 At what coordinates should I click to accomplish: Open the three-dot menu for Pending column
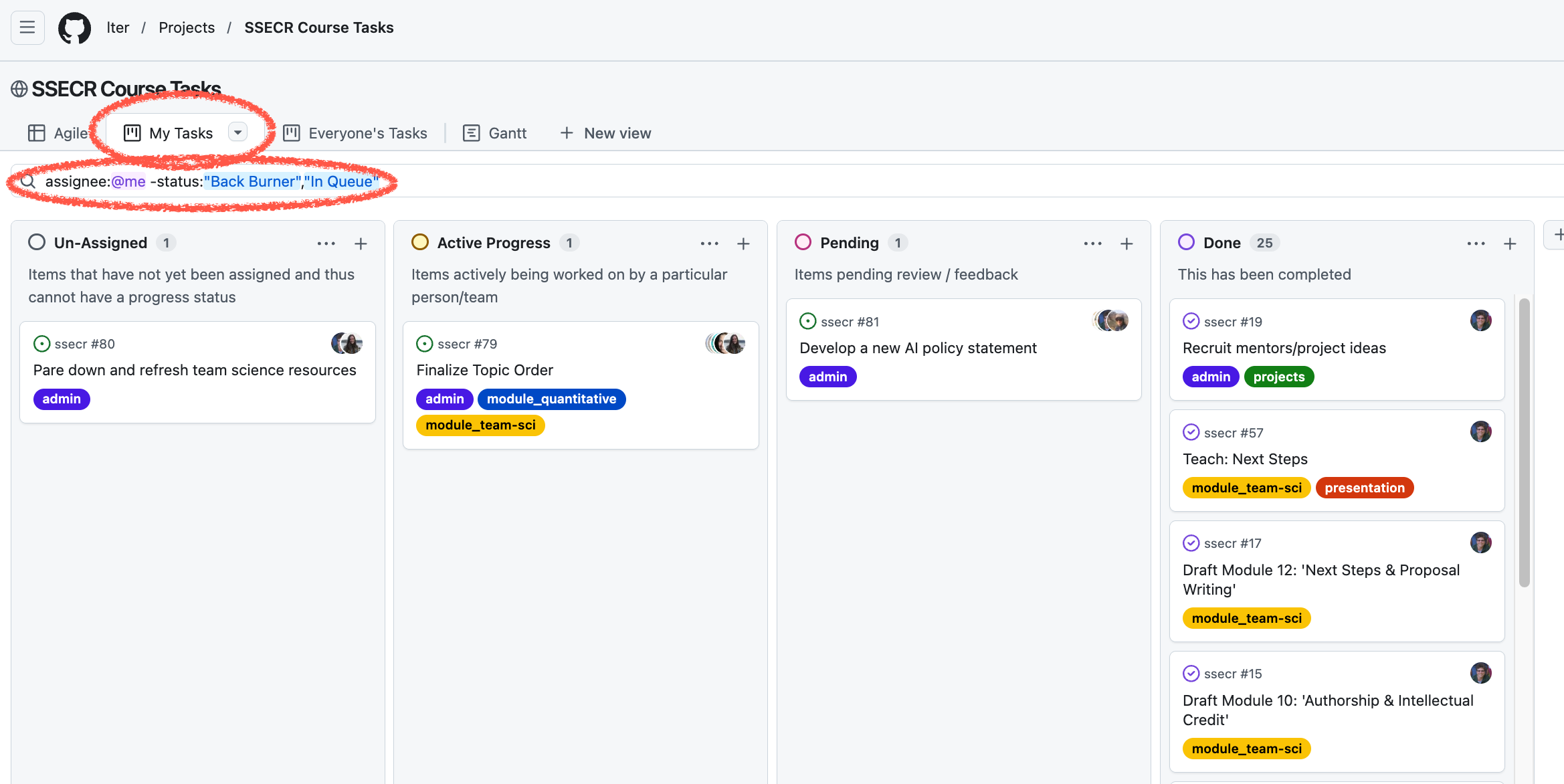click(1093, 243)
